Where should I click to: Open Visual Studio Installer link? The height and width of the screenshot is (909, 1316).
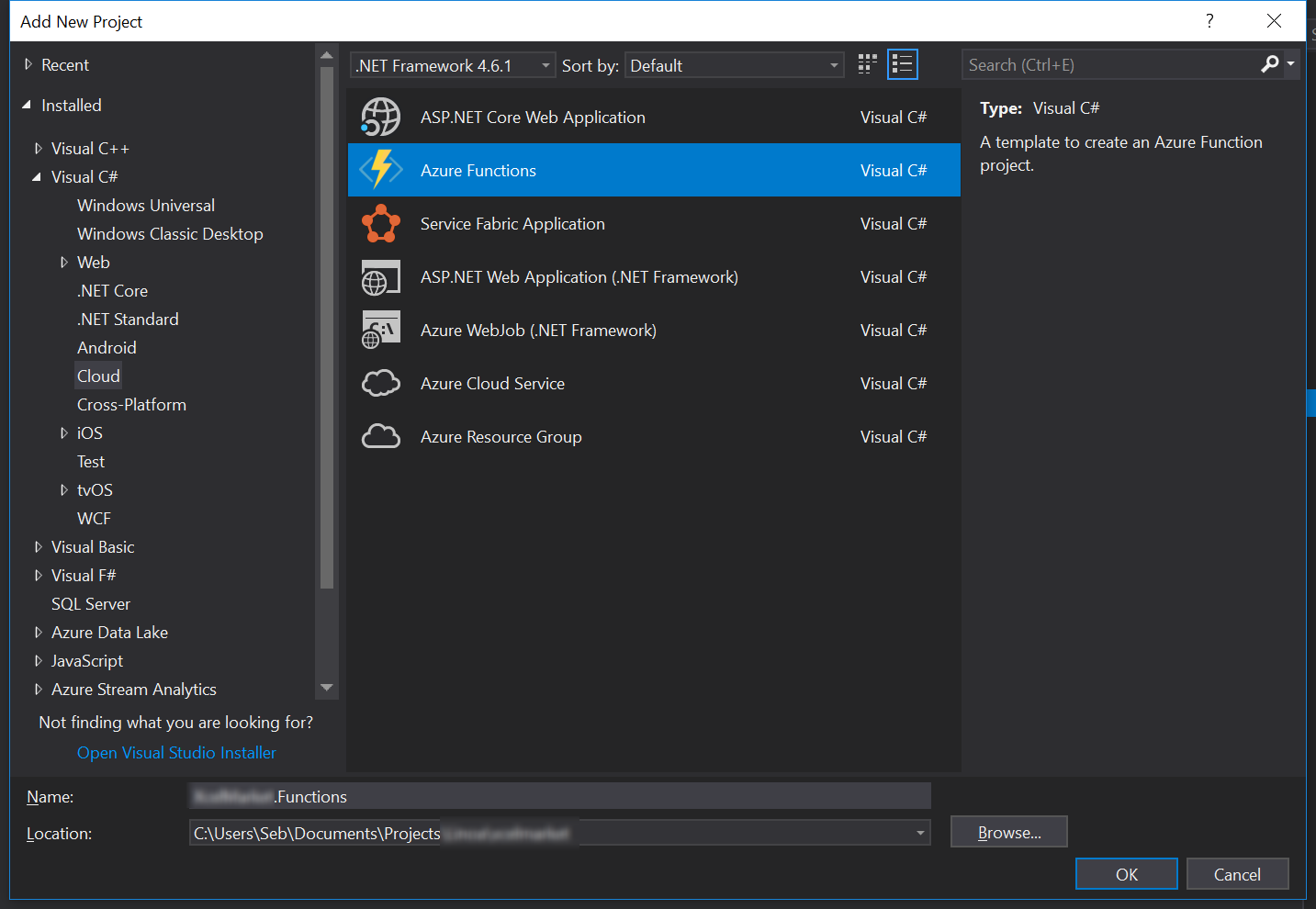176,753
